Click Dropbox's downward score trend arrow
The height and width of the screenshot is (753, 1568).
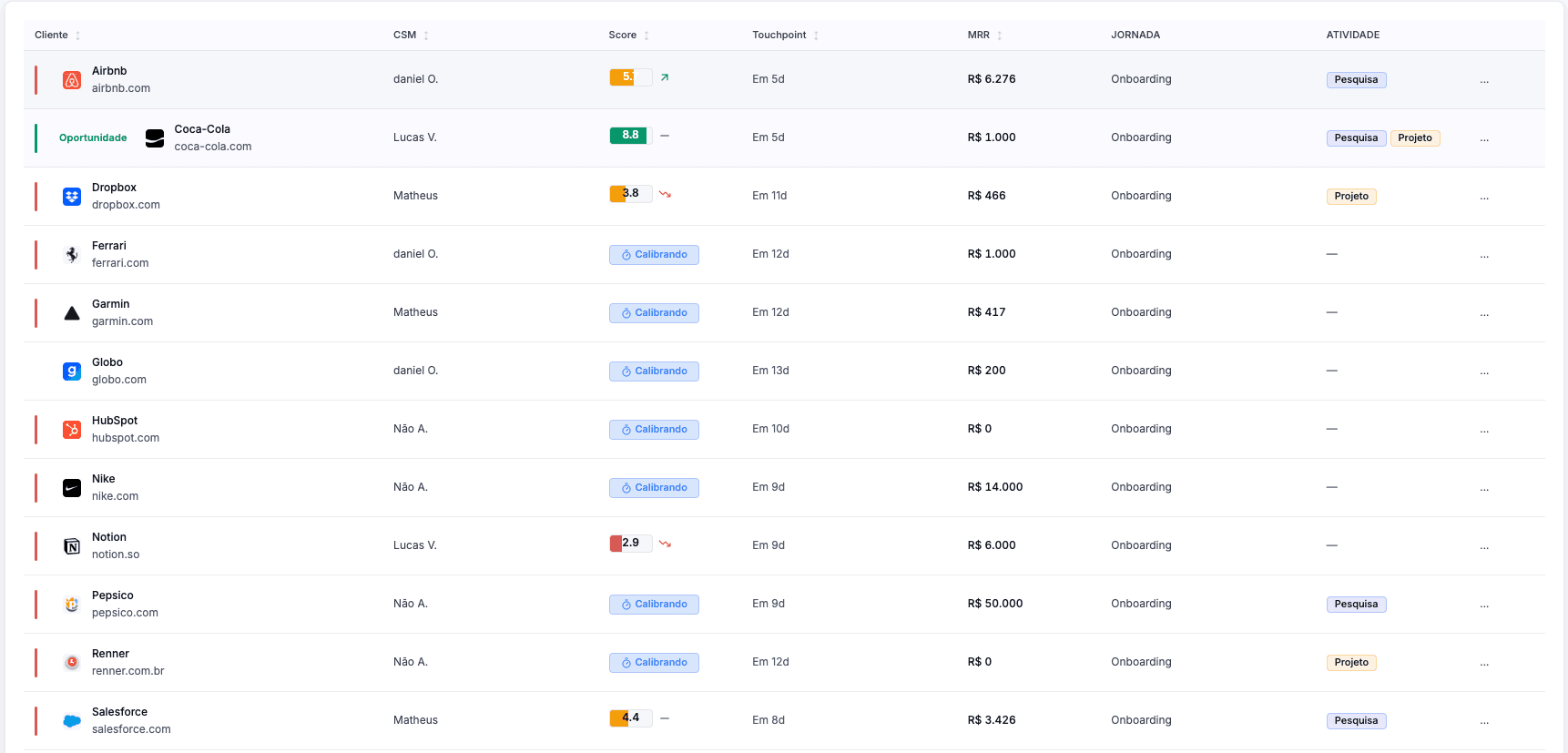[665, 194]
